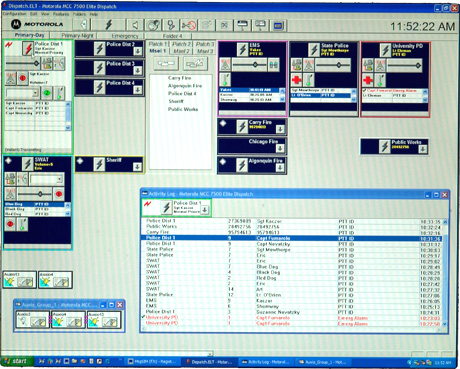Select Algonquin Fire in the Msel list
Screen dimensions: 460x369
[x=185, y=86]
